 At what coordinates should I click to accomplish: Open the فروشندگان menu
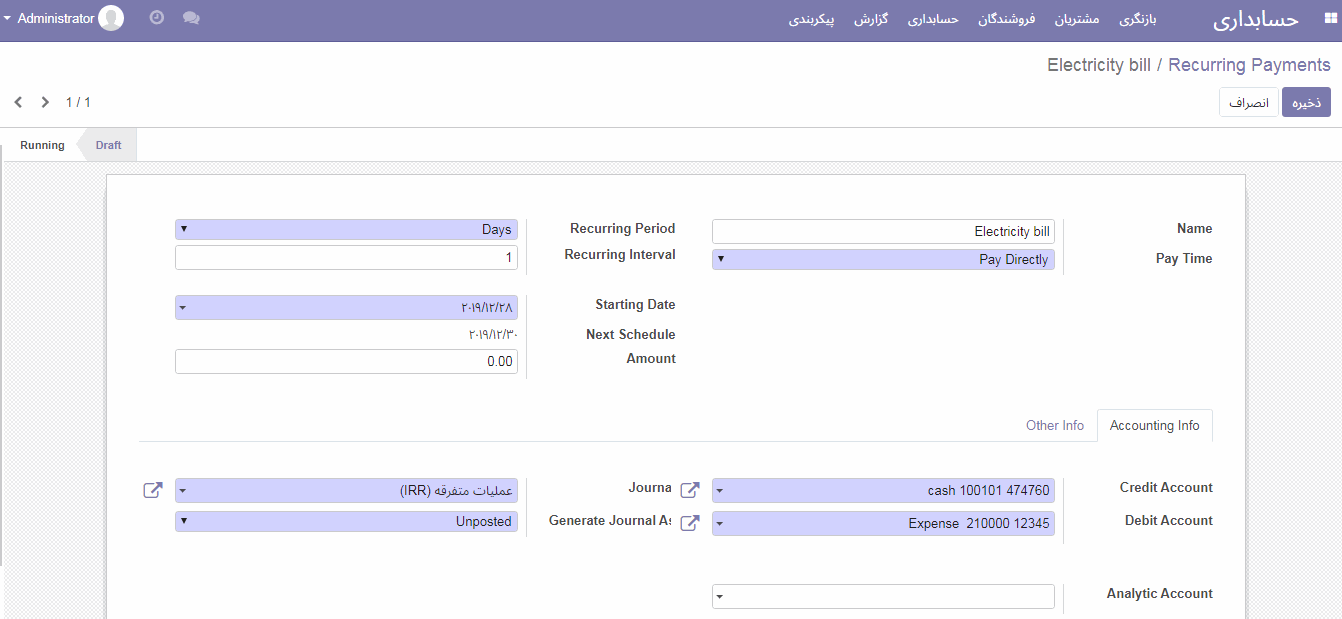1006,19
